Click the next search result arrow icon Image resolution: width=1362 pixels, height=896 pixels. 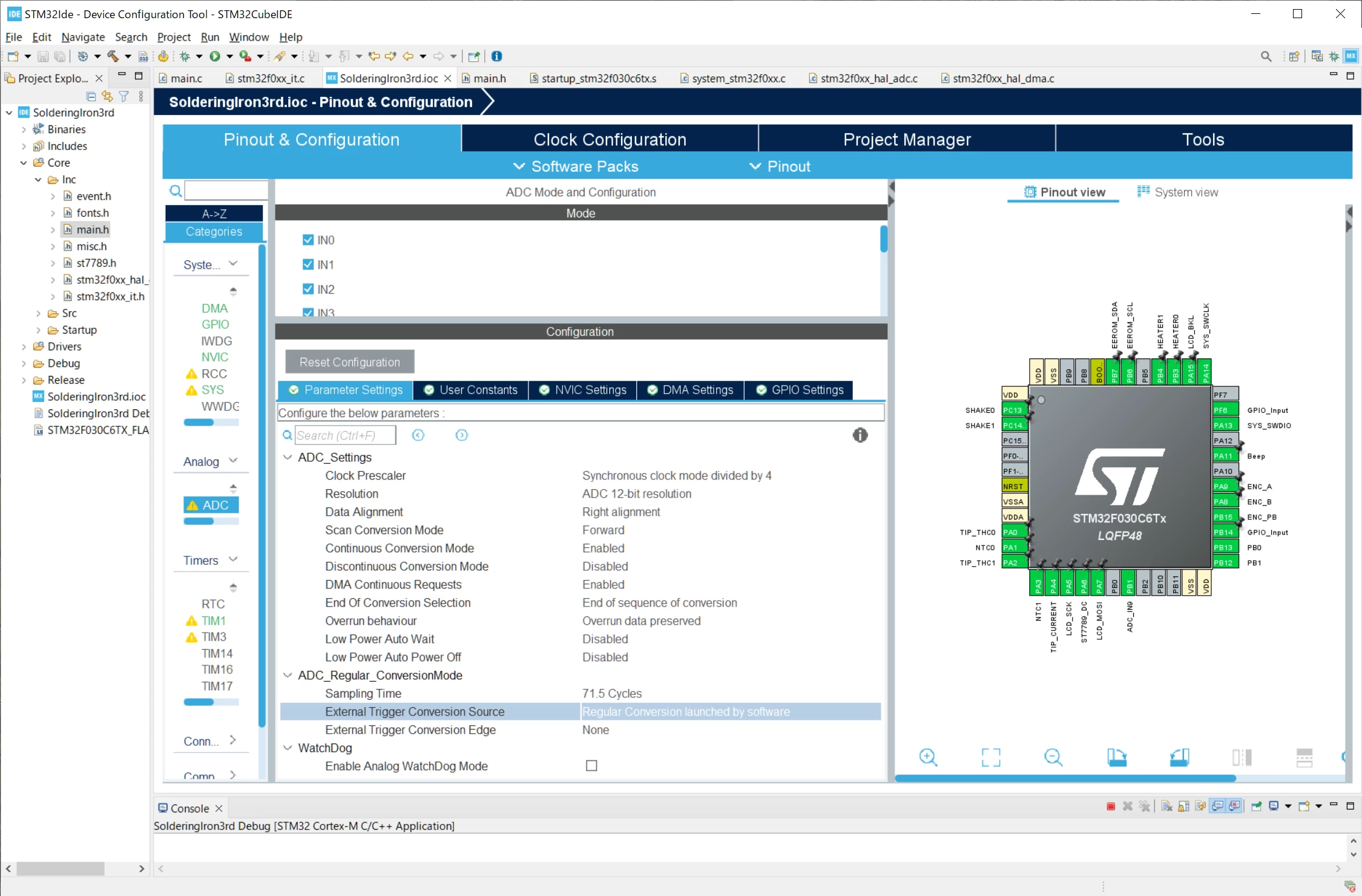tap(462, 435)
